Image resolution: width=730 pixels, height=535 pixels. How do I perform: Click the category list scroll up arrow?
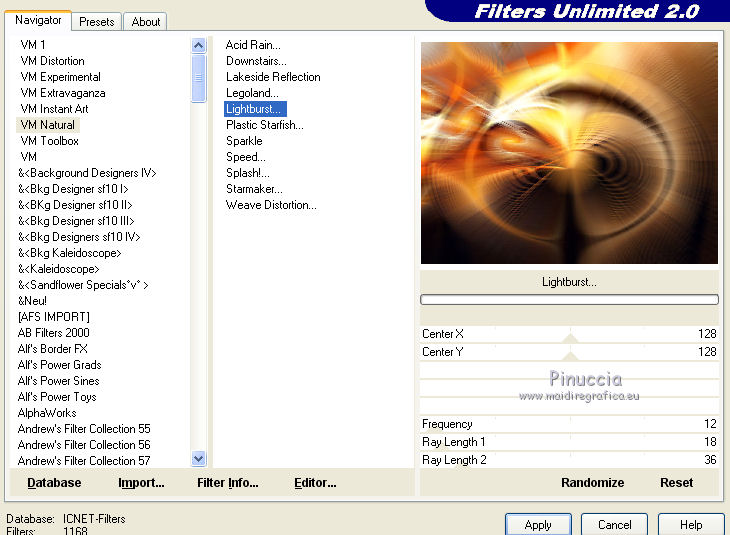(x=198, y=45)
